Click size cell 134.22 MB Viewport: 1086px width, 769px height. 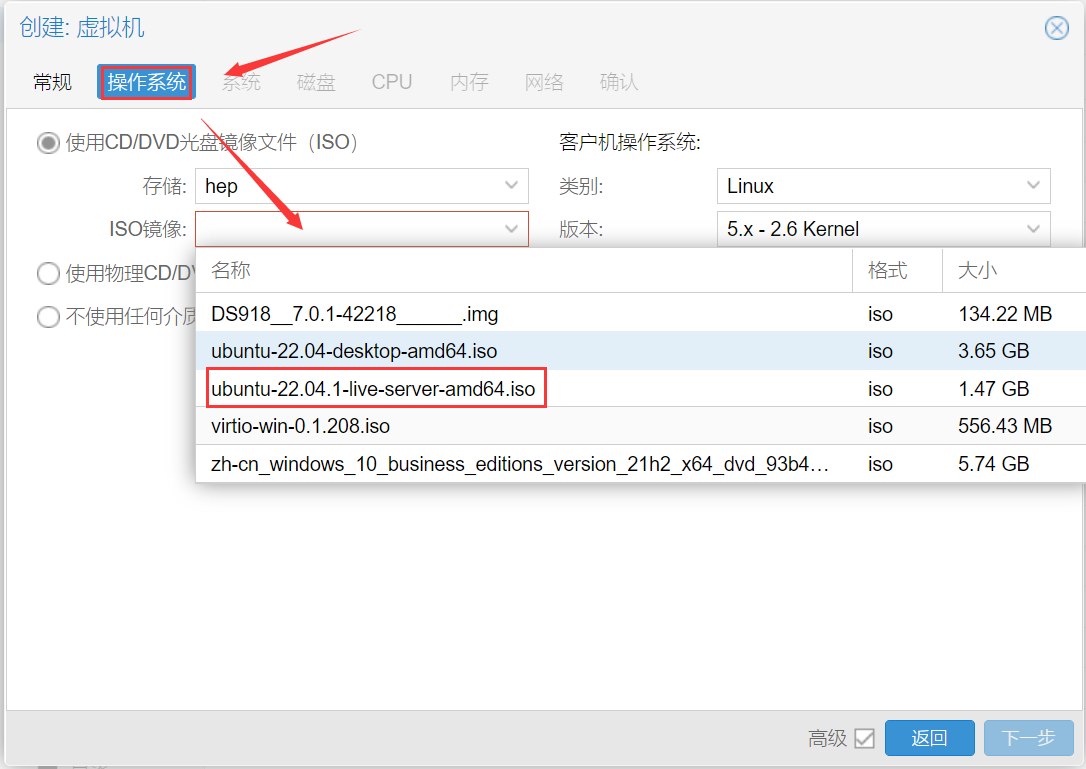(1005, 314)
